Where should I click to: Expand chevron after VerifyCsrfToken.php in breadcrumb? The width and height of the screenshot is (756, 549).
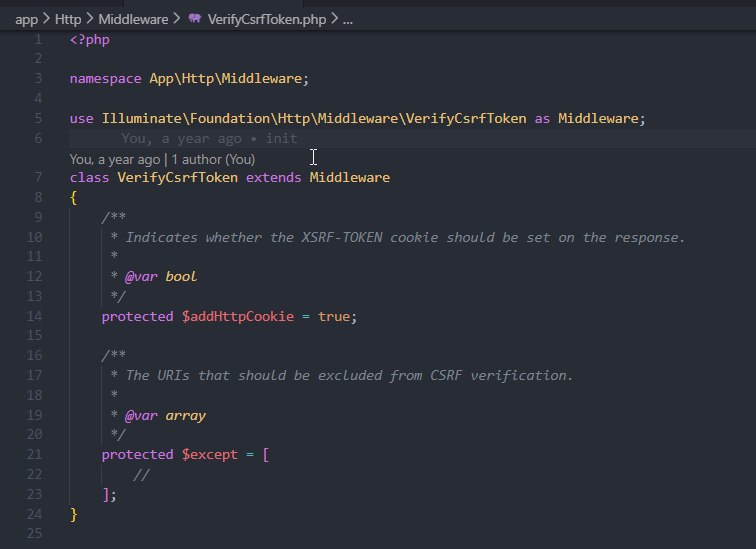[334, 19]
